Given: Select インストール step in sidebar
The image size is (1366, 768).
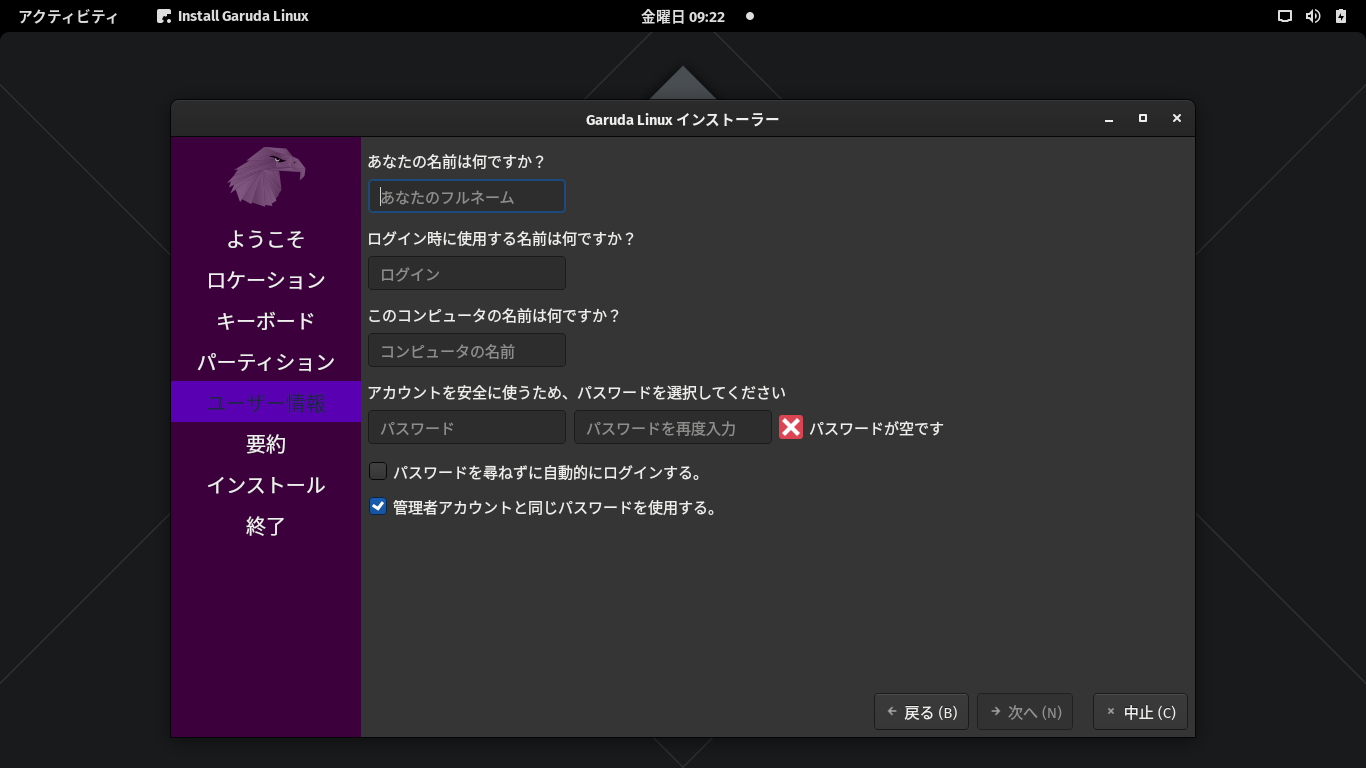Looking at the screenshot, I should point(266,485).
